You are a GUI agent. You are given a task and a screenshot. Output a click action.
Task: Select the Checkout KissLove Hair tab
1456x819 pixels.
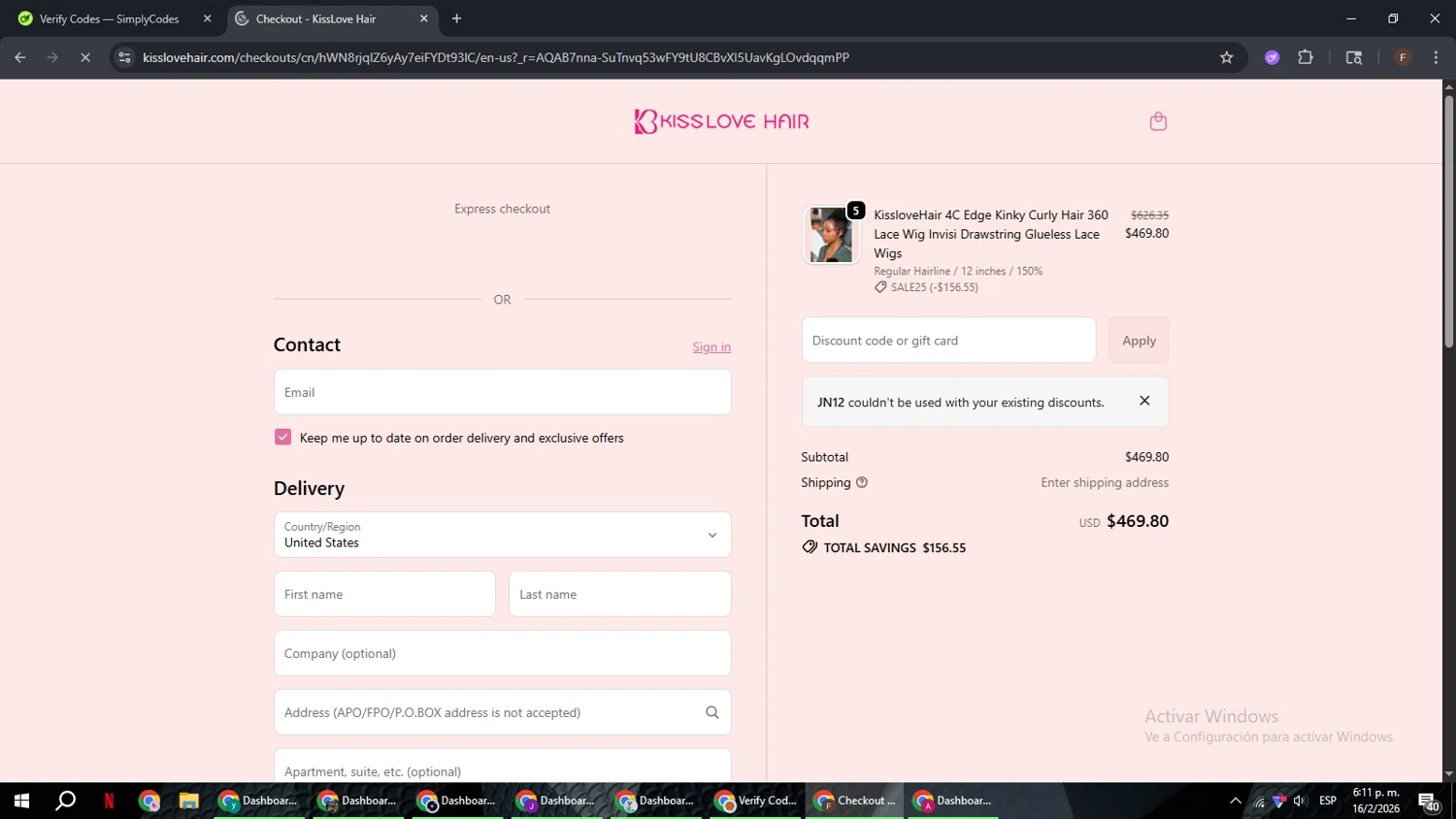[332, 18]
